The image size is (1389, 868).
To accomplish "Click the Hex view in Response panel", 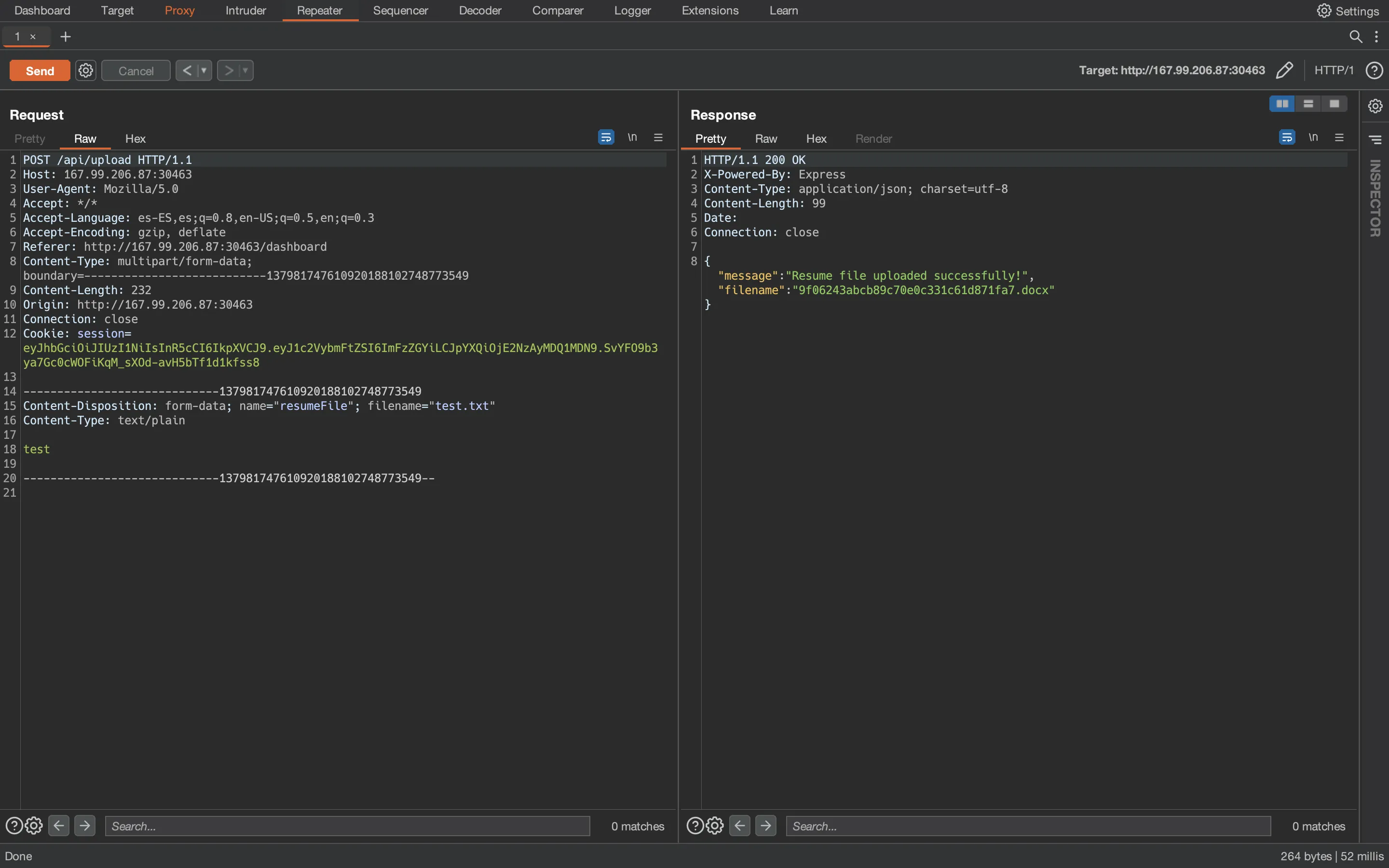I will click(x=816, y=139).
